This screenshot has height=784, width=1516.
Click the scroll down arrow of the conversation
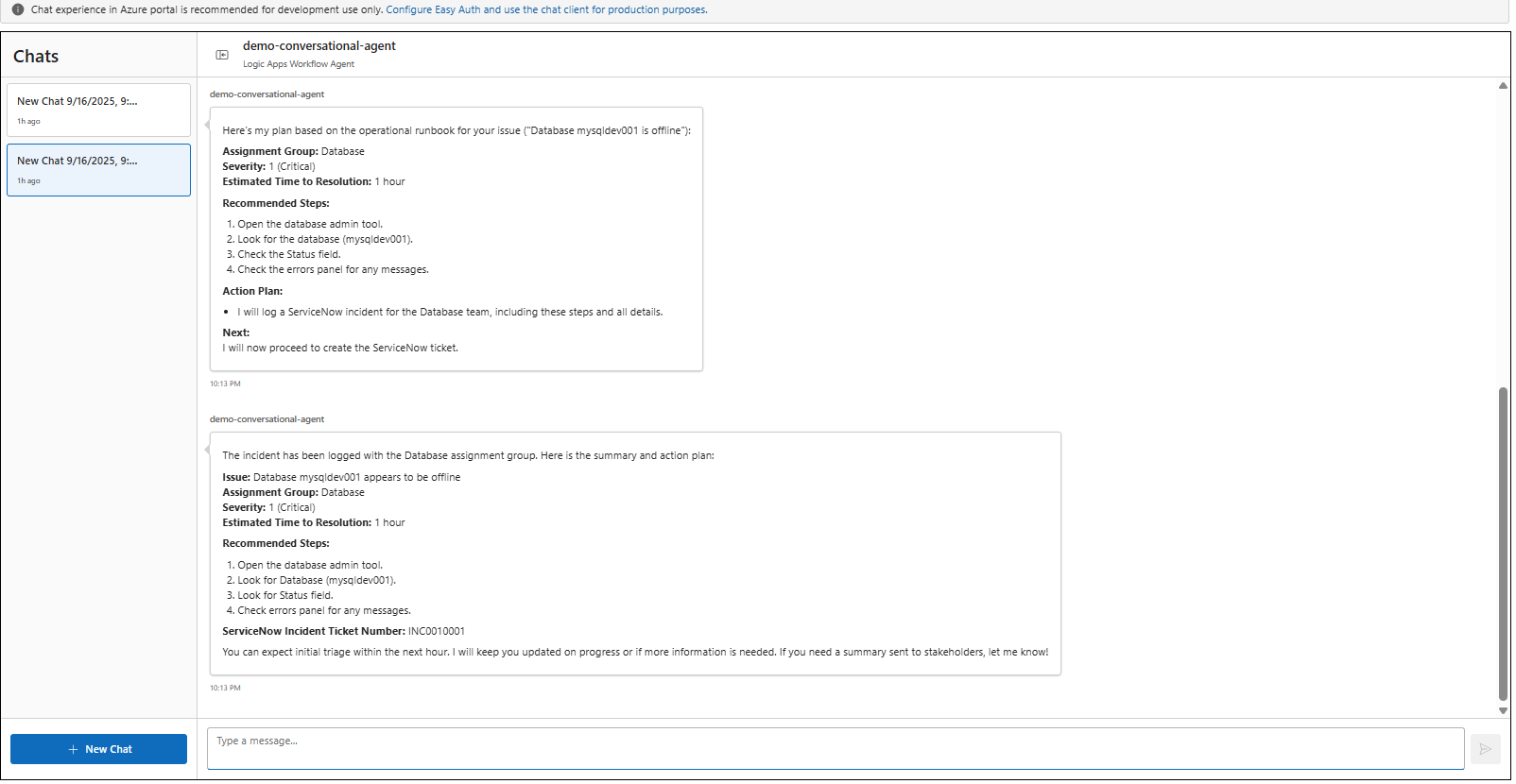[1503, 710]
